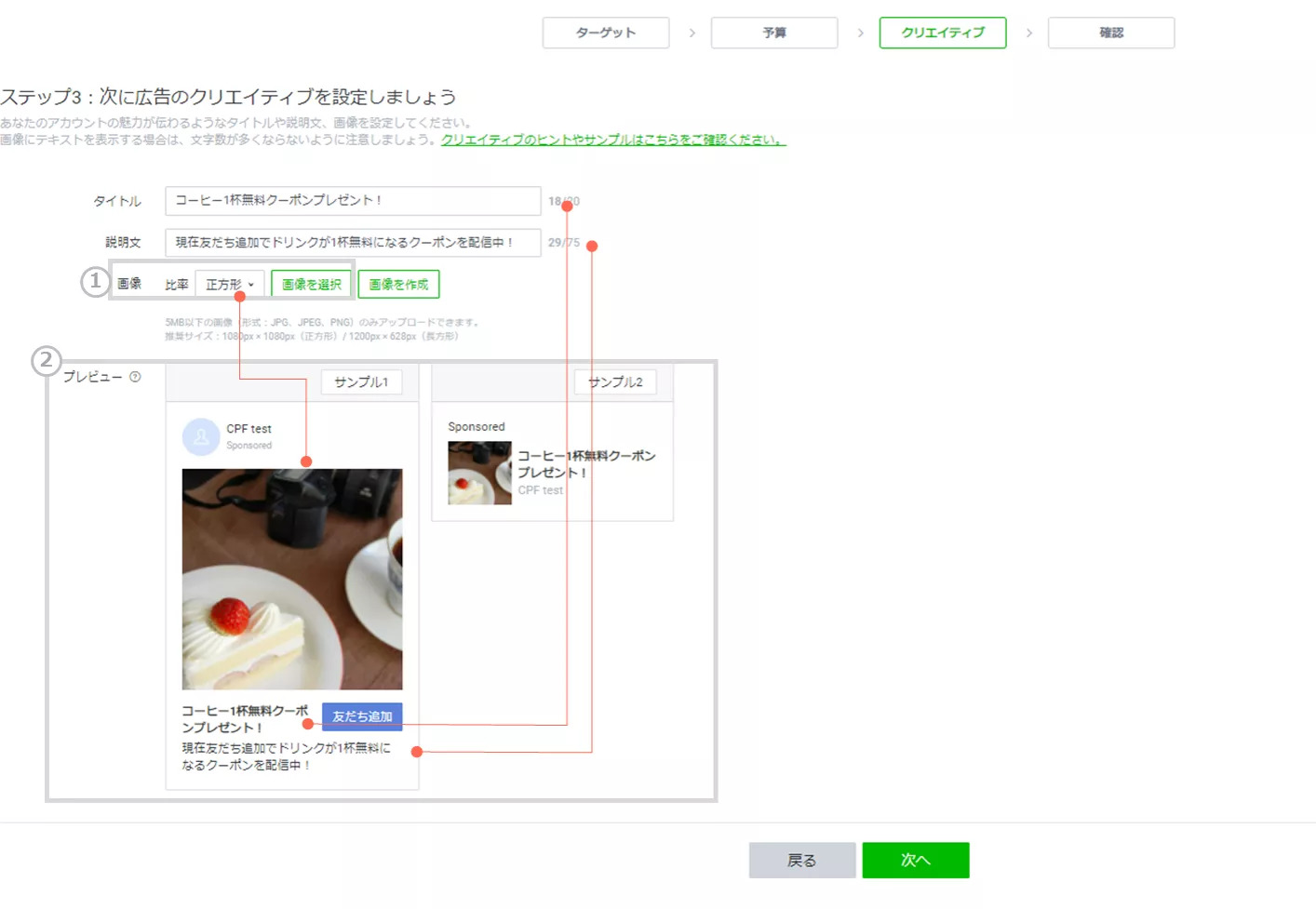Click the arrow between 予算 and クリエイティブ
Image resolution: width=1316 pixels, height=909 pixels.
(x=860, y=33)
